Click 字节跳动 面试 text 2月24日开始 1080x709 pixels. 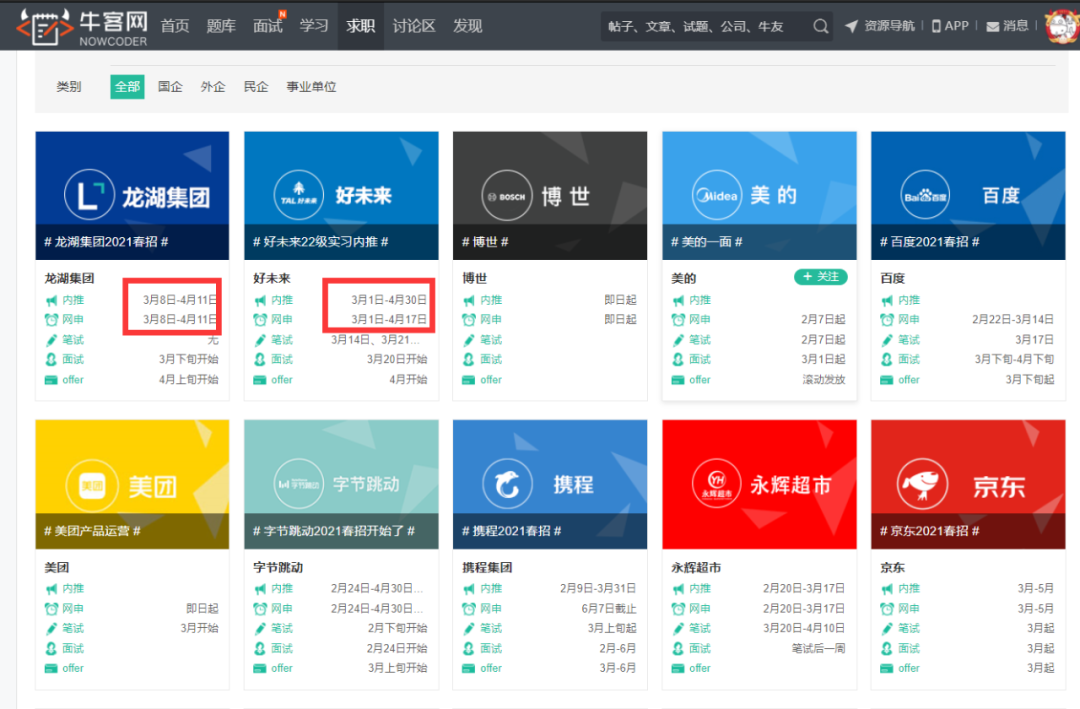click(x=397, y=648)
